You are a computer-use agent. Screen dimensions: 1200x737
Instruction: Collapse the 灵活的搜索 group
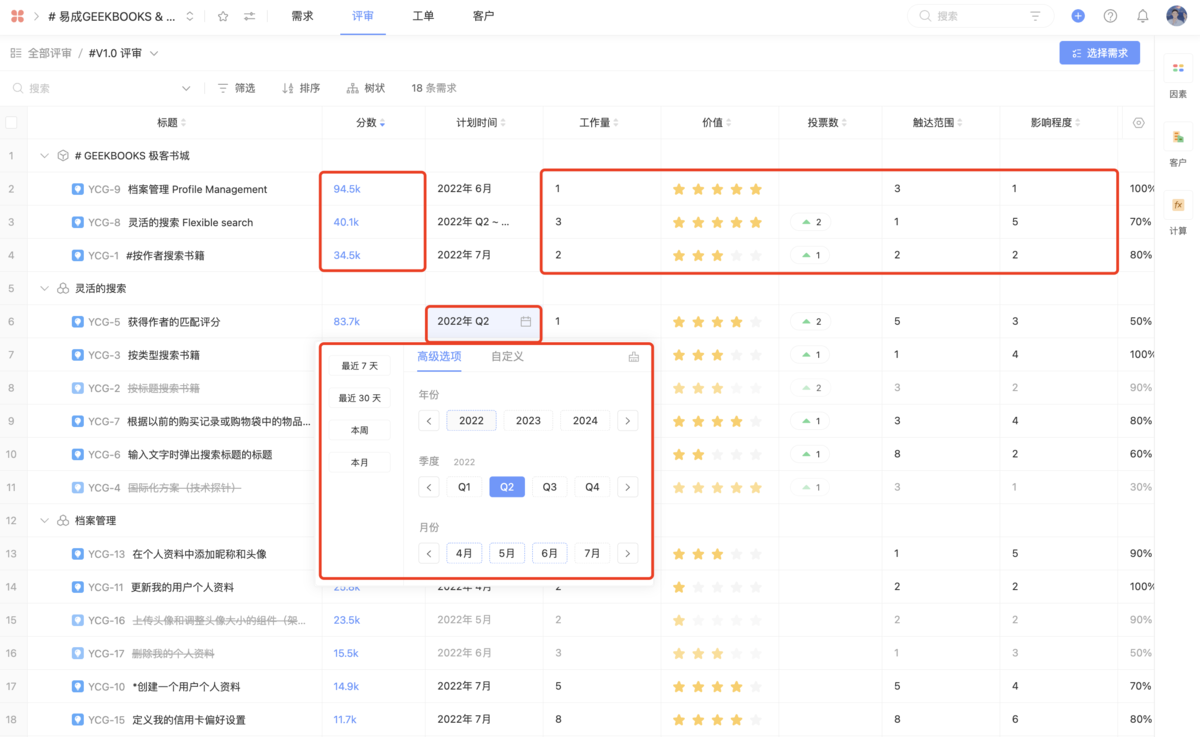click(x=44, y=288)
